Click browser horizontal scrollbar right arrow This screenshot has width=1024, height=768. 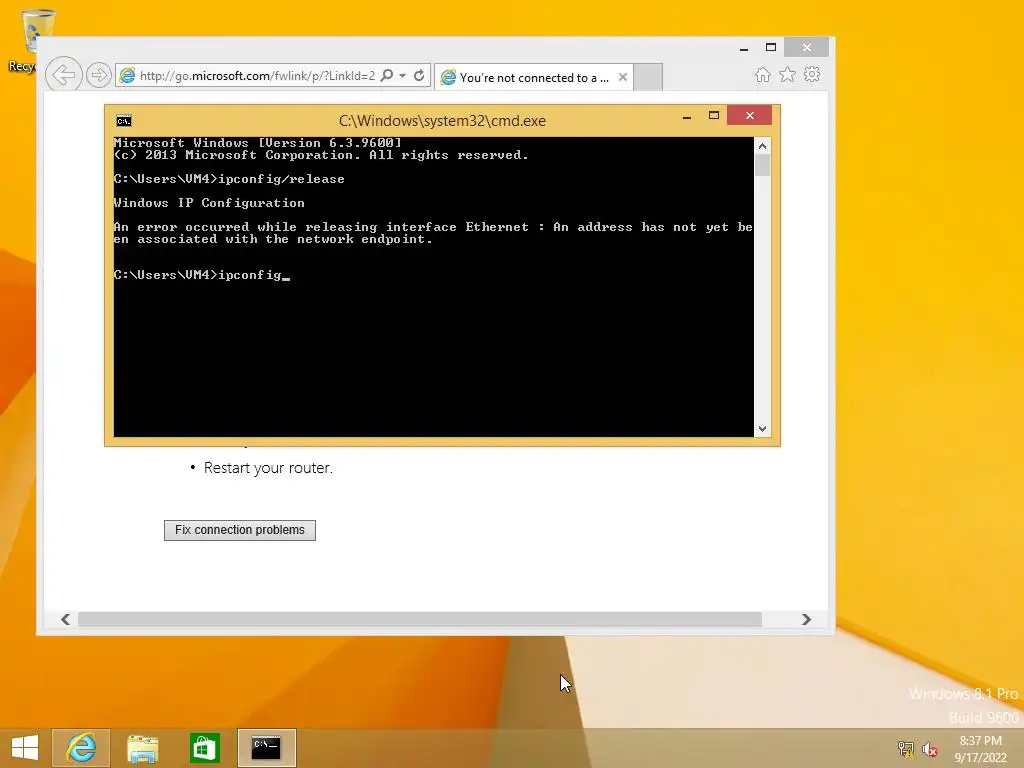coord(806,619)
